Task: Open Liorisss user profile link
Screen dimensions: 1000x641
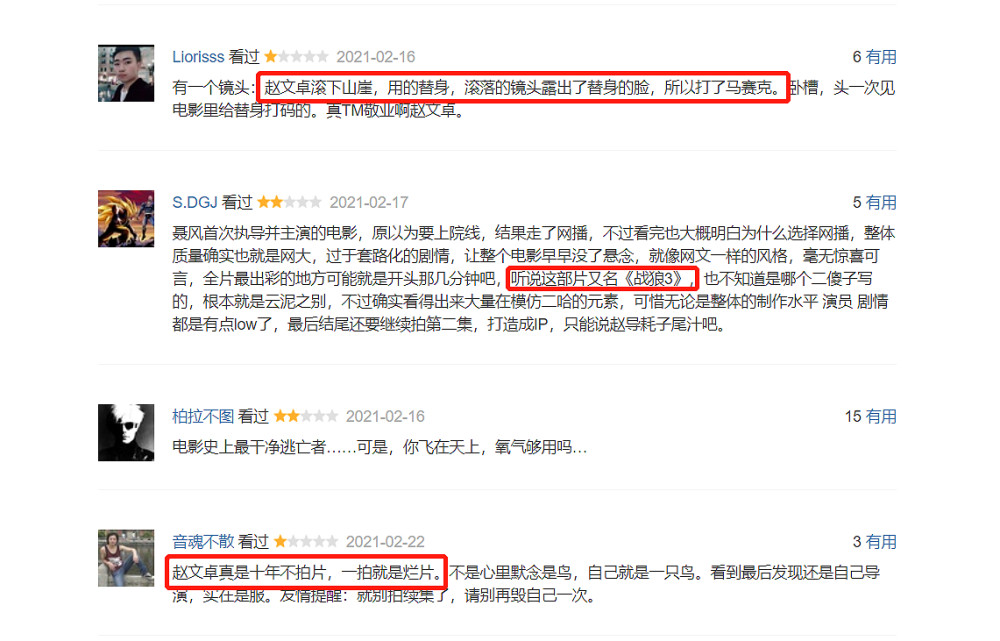Action: 198,57
